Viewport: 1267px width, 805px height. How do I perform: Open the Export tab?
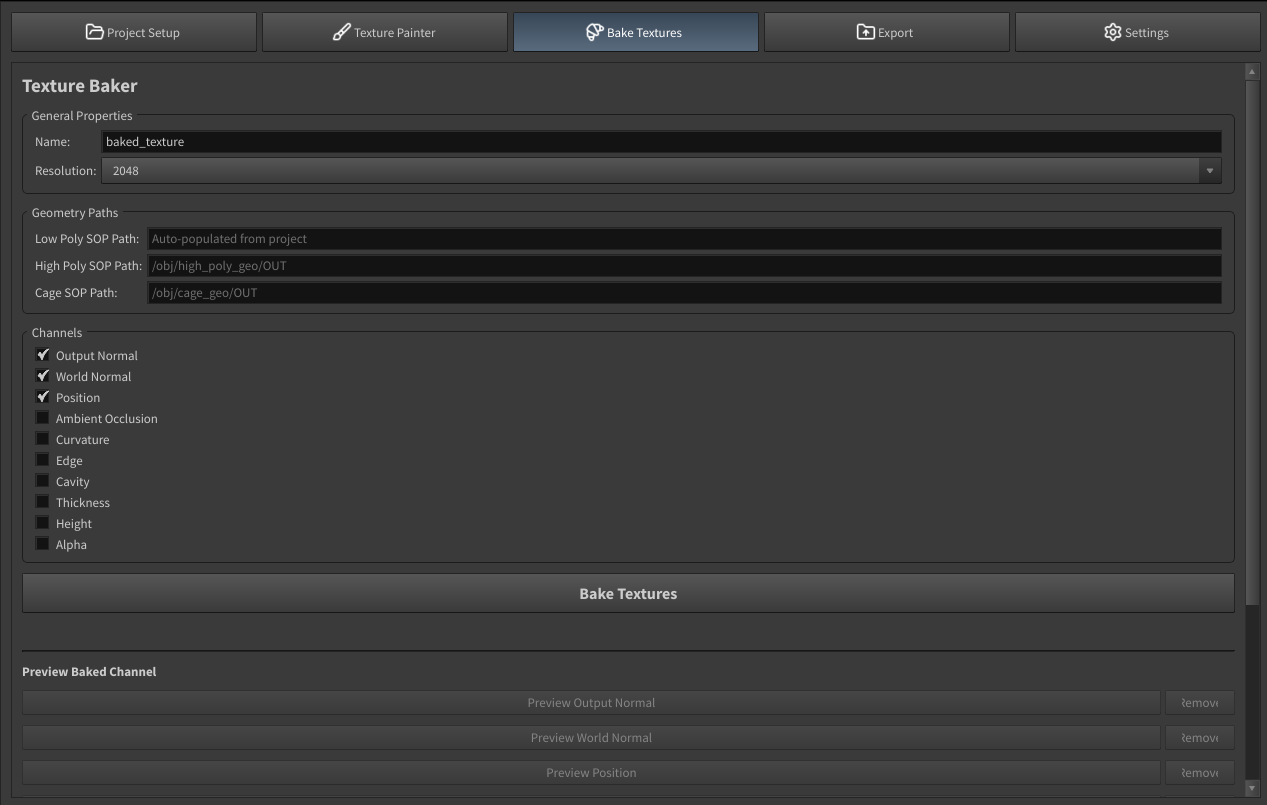(x=886, y=32)
